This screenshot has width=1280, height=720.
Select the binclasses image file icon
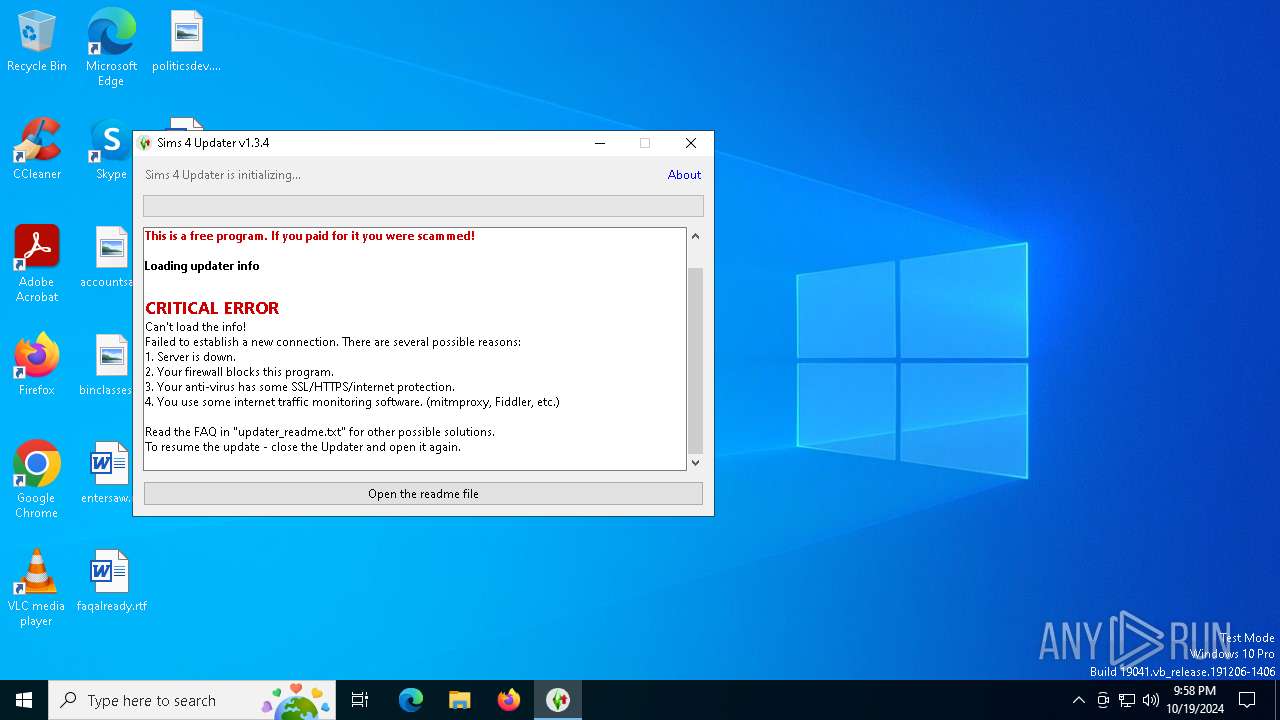point(108,365)
